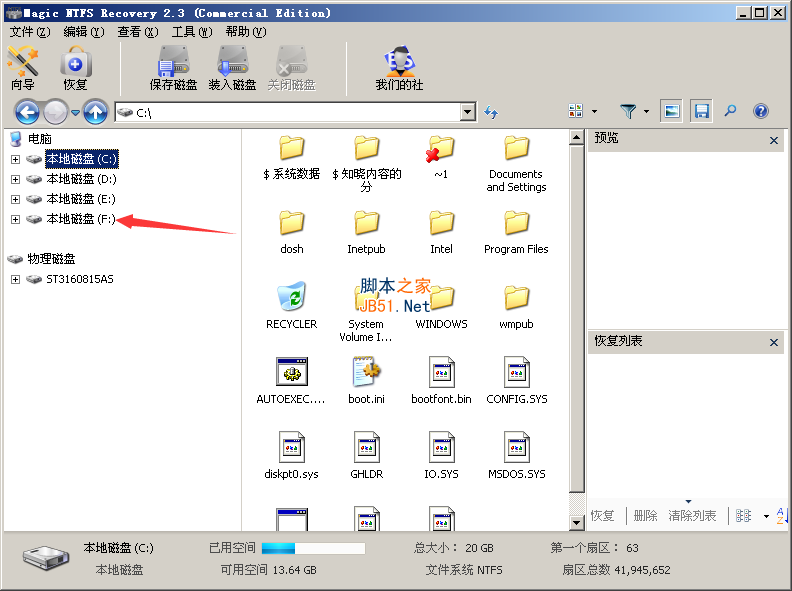Select the CONFIG.SYS file
Image resolution: width=792 pixels, height=591 pixels.
tap(516, 380)
